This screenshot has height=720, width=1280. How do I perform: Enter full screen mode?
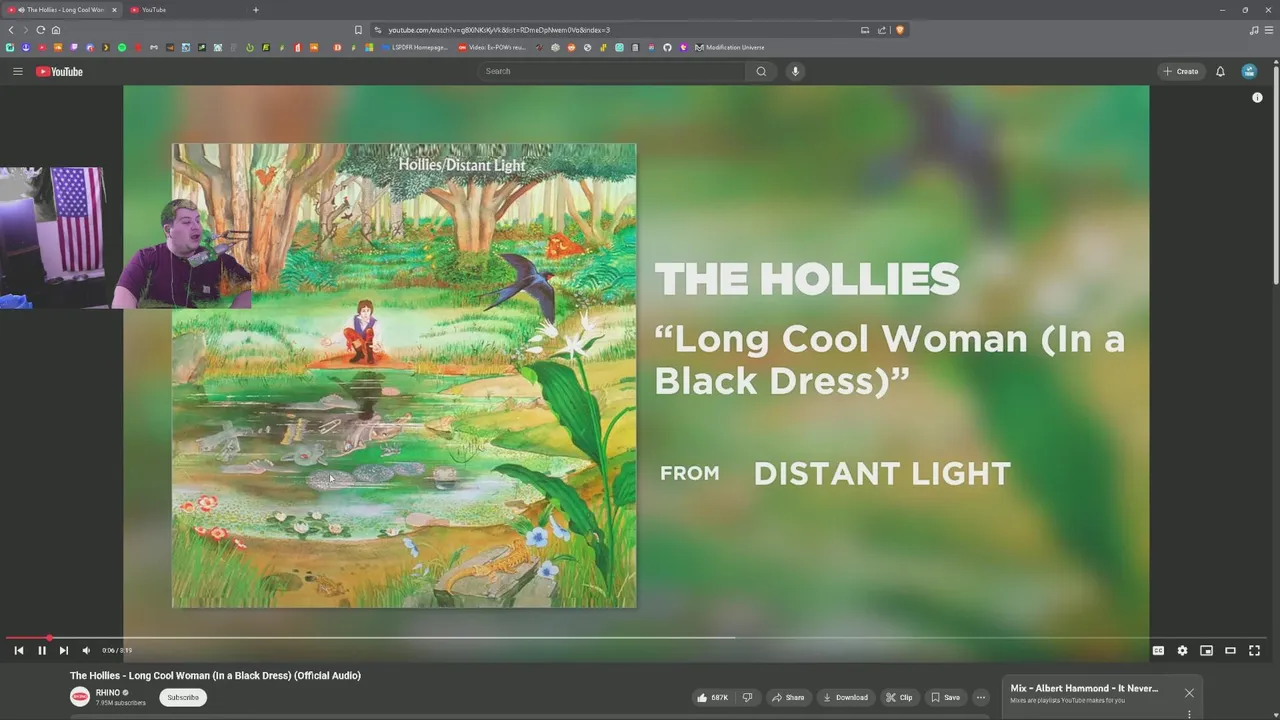1254,650
